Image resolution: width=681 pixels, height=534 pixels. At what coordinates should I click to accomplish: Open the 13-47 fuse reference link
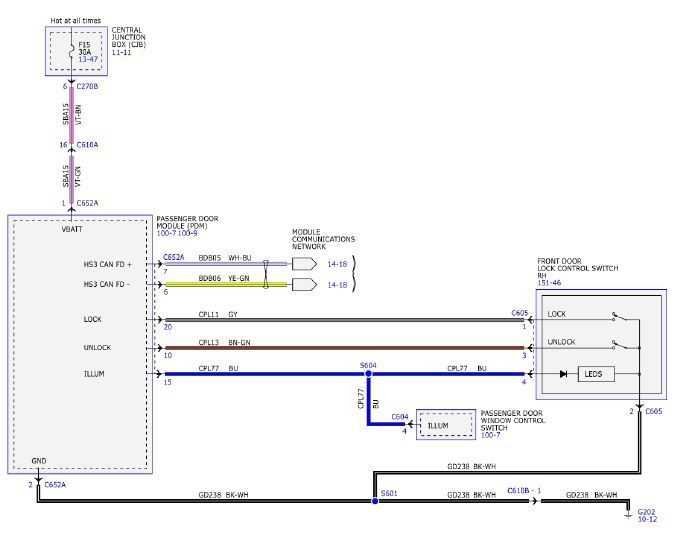click(x=88, y=59)
